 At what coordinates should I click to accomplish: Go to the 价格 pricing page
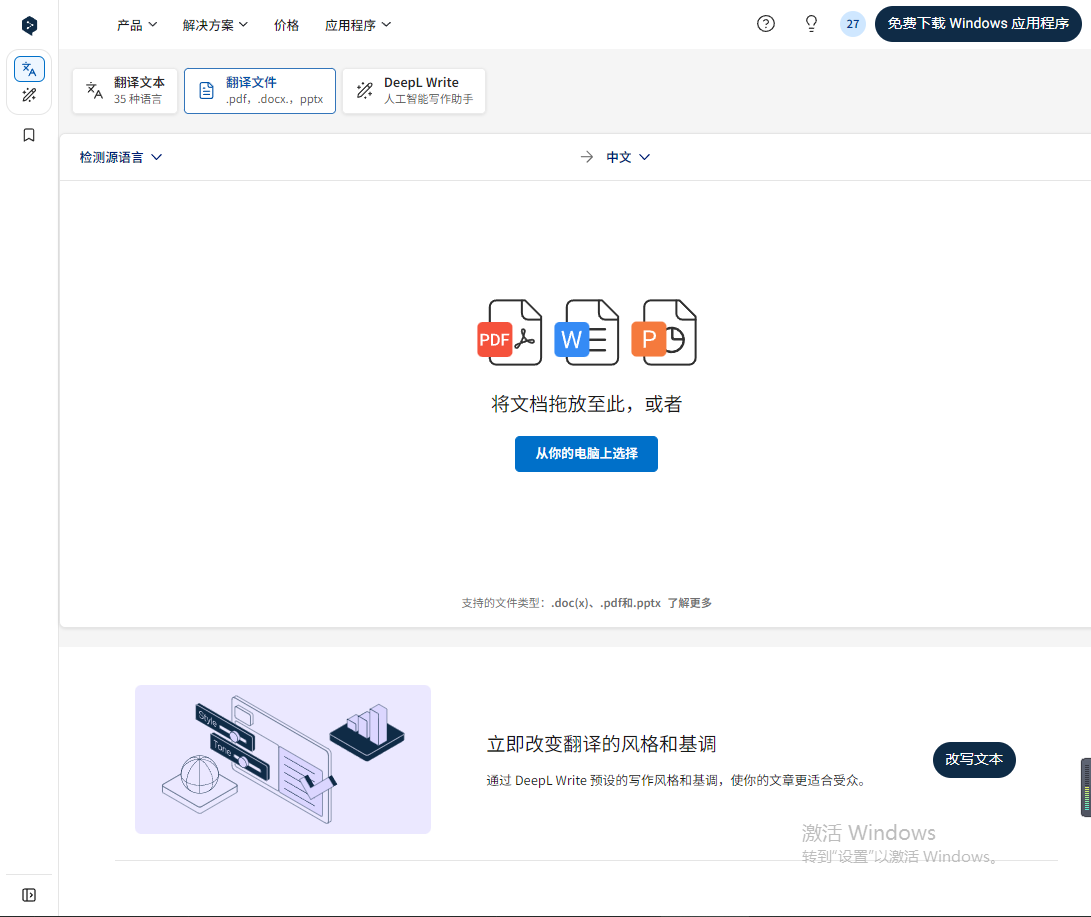[x=286, y=25]
